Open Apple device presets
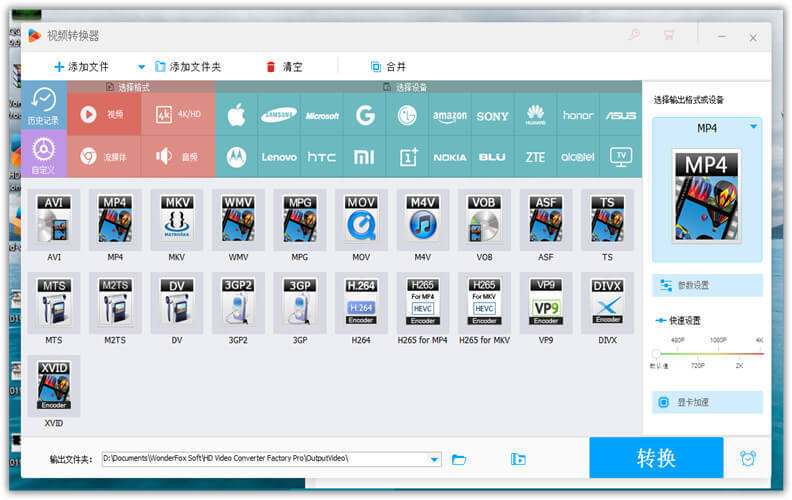The width and height of the screenshot is (792, 500). [x=236, y=115]
